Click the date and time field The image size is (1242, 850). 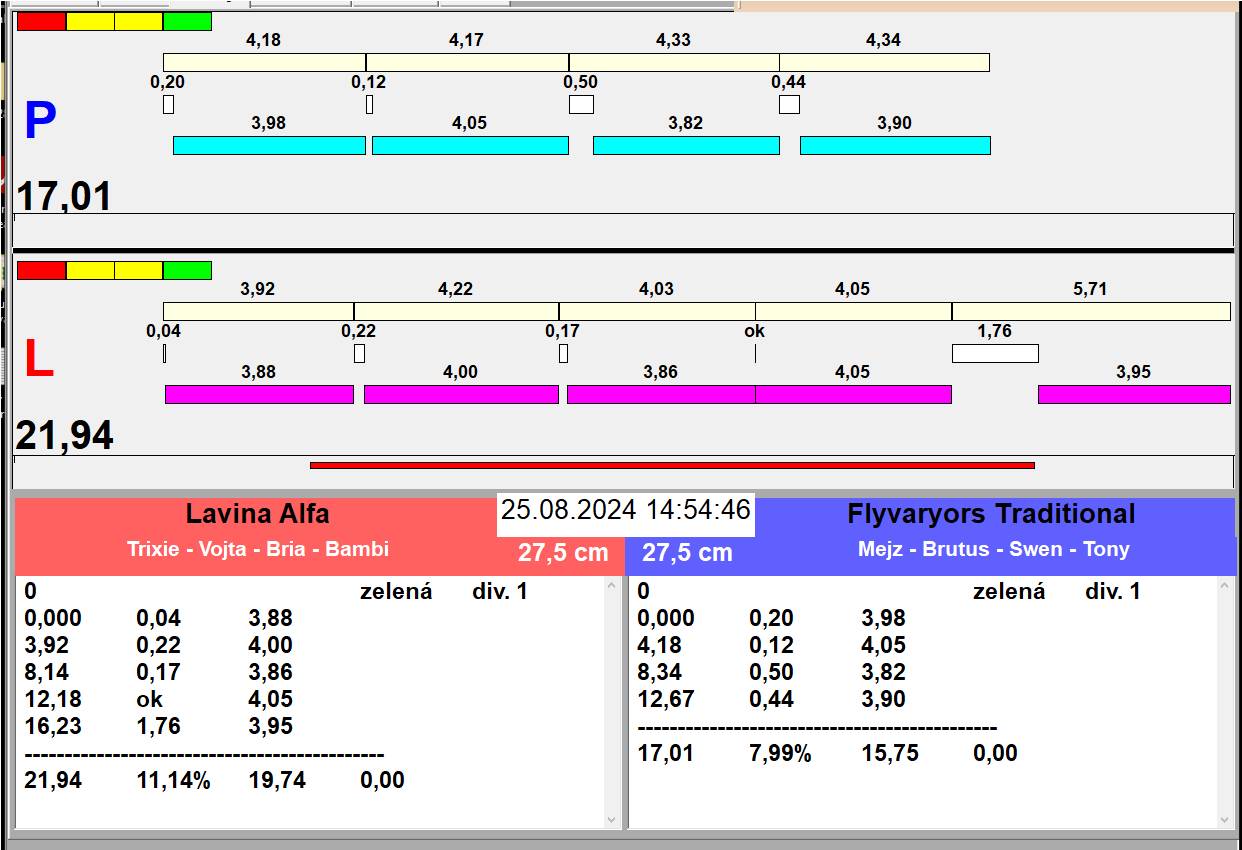(625, 510)
